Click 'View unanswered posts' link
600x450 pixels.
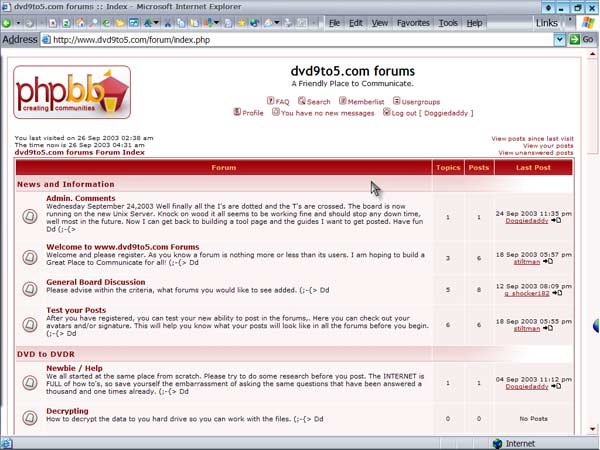536,153
